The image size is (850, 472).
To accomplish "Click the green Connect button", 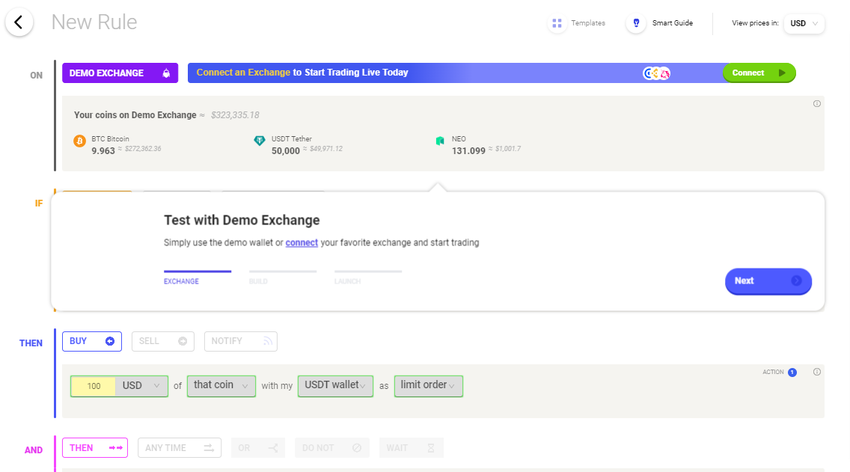I will click(x=759, y=73).
